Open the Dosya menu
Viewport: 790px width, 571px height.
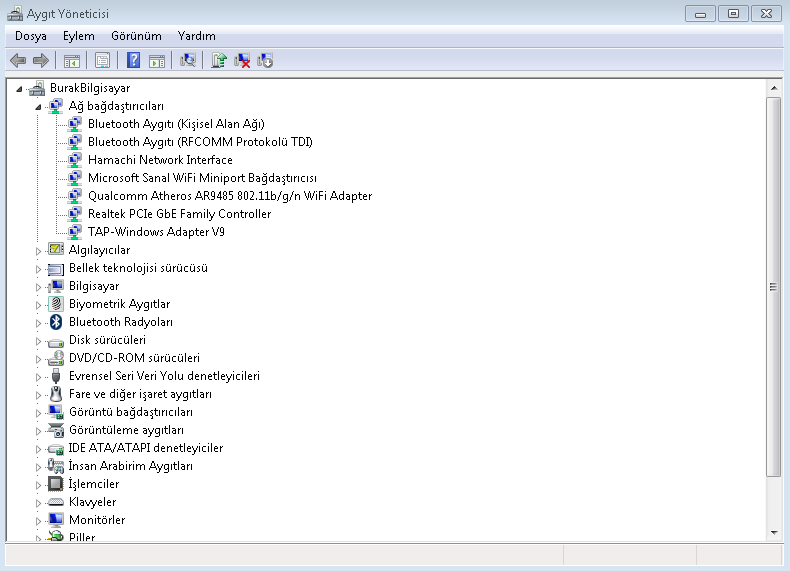31,36
